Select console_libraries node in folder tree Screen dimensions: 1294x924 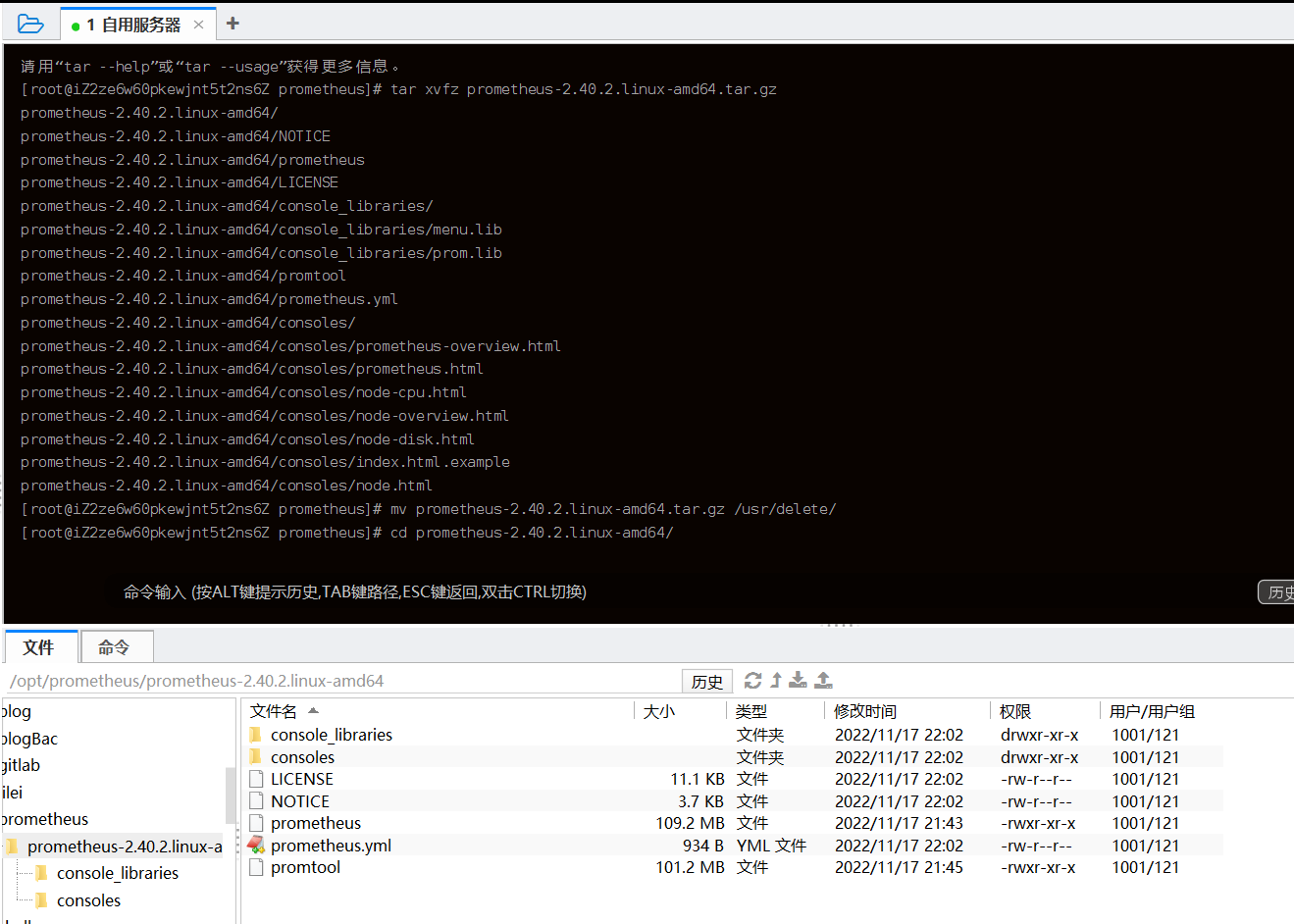[x=118, y=873]
